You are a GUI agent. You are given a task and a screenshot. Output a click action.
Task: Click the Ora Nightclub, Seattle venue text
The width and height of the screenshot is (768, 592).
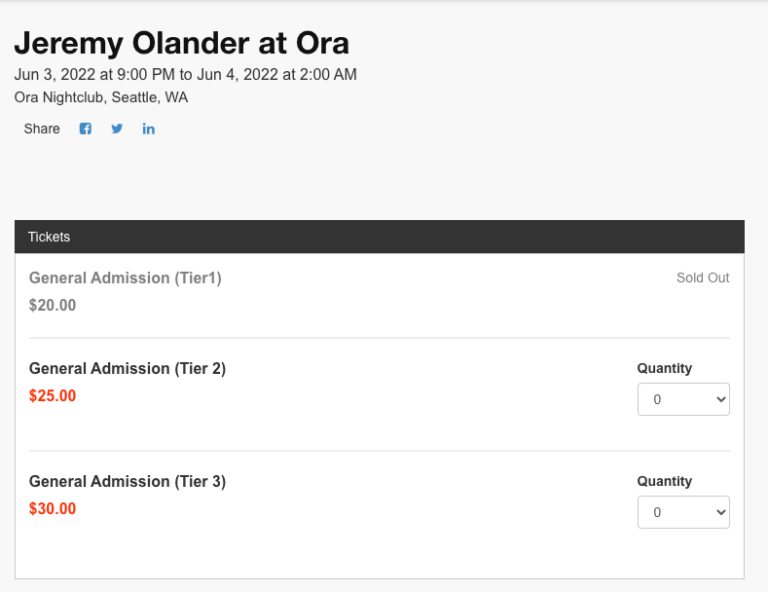click(x=101, y=98)
